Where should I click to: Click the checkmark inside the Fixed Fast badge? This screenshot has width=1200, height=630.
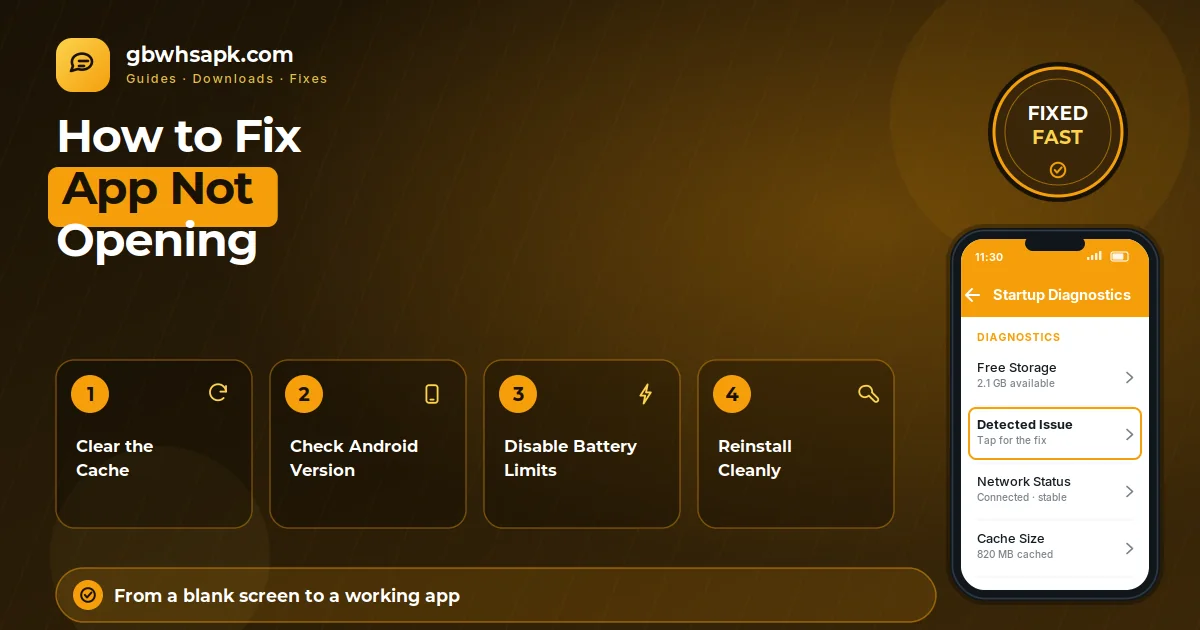[1058, 170]
